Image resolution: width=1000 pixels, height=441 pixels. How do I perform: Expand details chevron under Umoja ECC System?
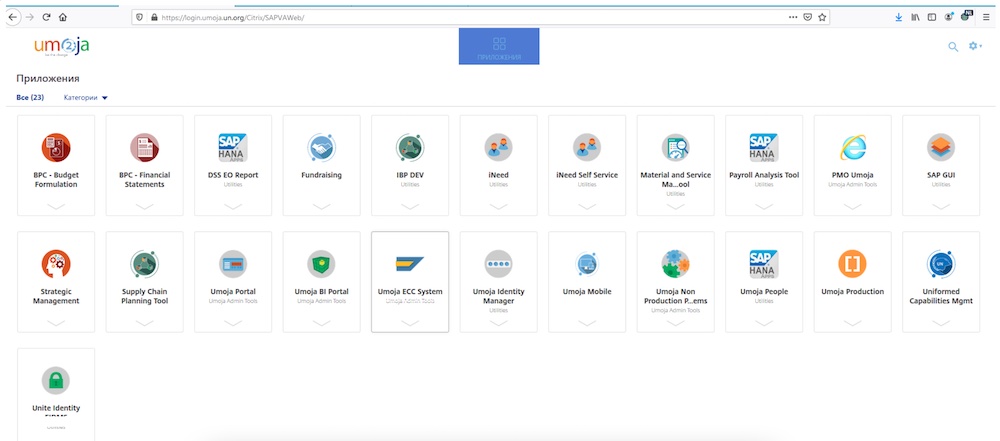[x=410, y=323]
